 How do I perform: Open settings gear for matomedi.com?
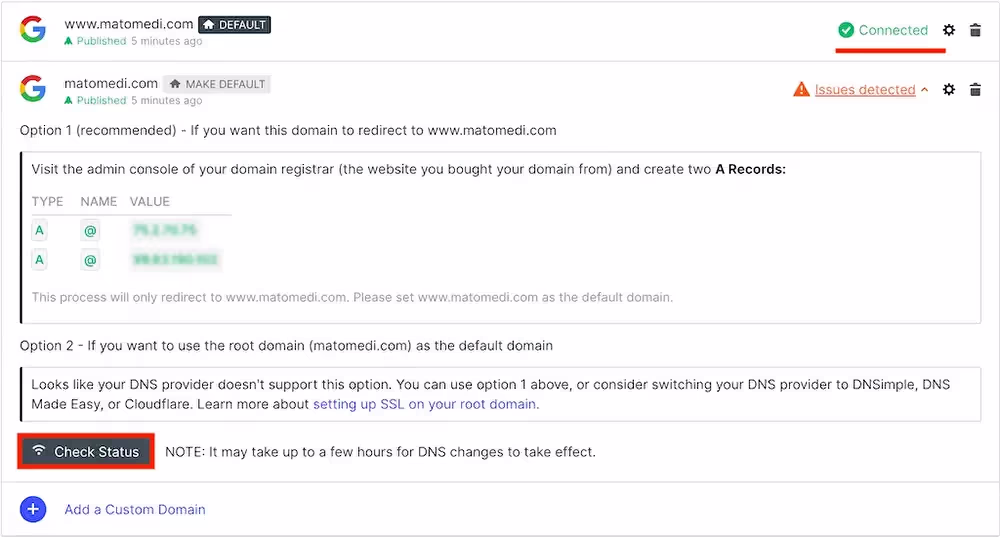coord(949,89)
